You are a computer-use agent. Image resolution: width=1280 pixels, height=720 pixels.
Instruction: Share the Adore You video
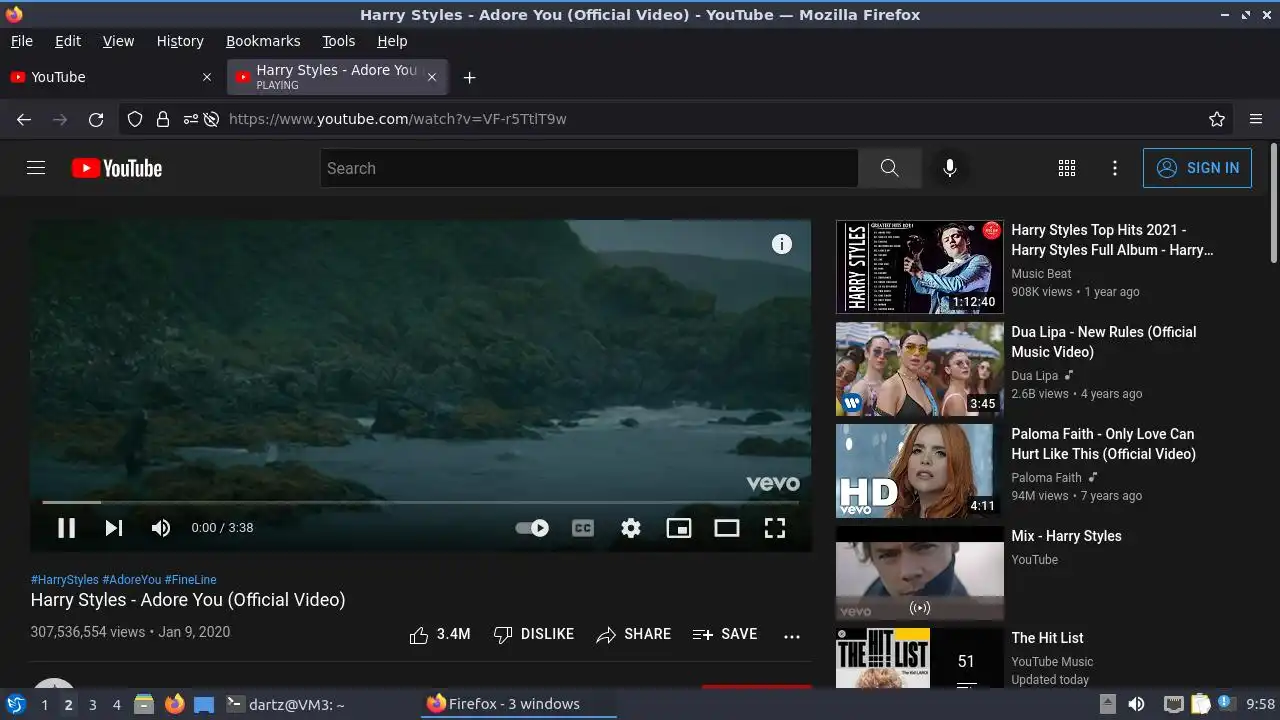coord(634,634)
